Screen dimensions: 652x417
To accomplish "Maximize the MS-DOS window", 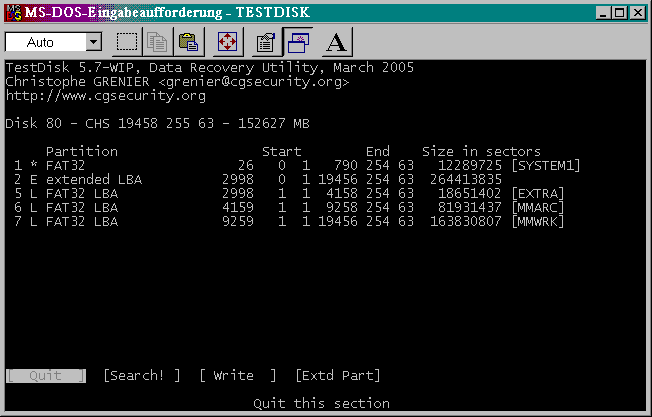I will click(620, 13).
